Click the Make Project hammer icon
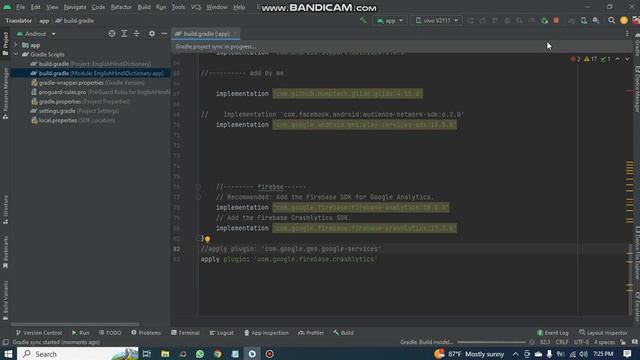Screen dimensions: 640x360 [x=363, y=20]
